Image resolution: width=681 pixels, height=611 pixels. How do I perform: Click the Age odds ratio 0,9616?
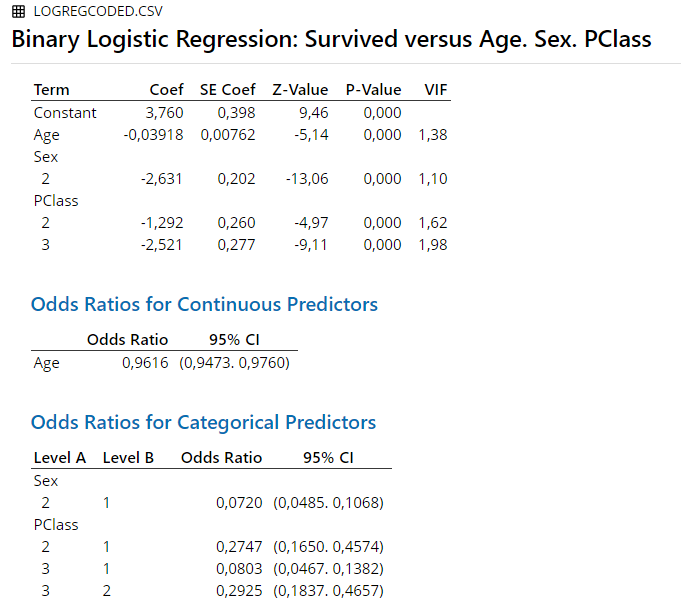[145, 363]
